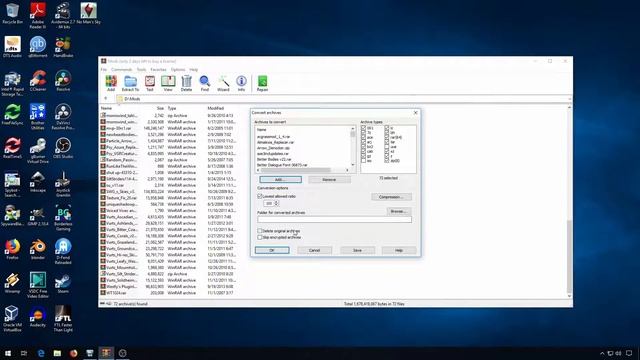Confirm conversion with the OK button
Viewport: 640px width, 360px height.
272,250
